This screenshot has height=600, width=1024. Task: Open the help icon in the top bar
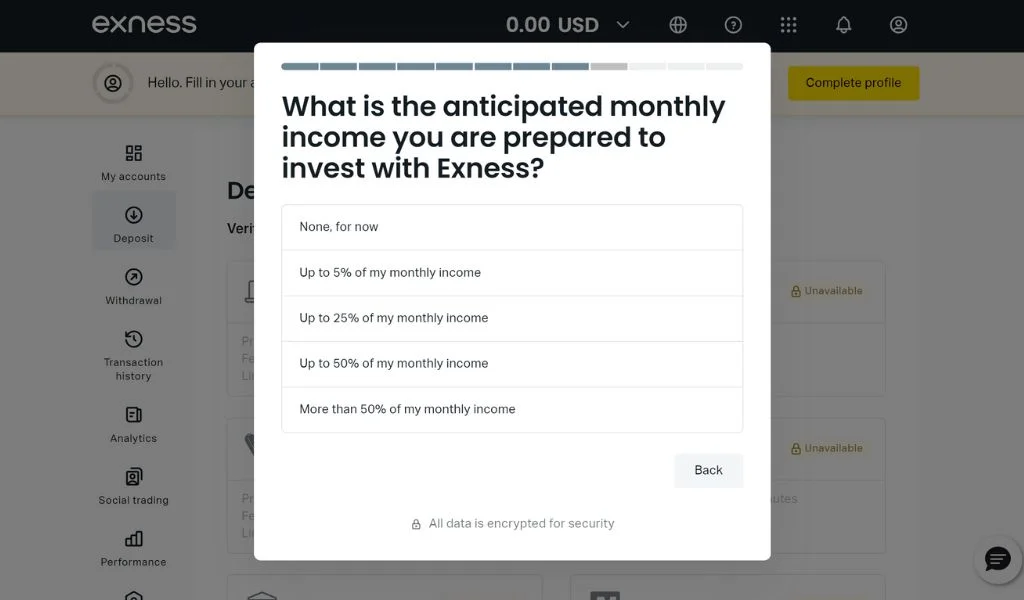(x=733, y=24)
